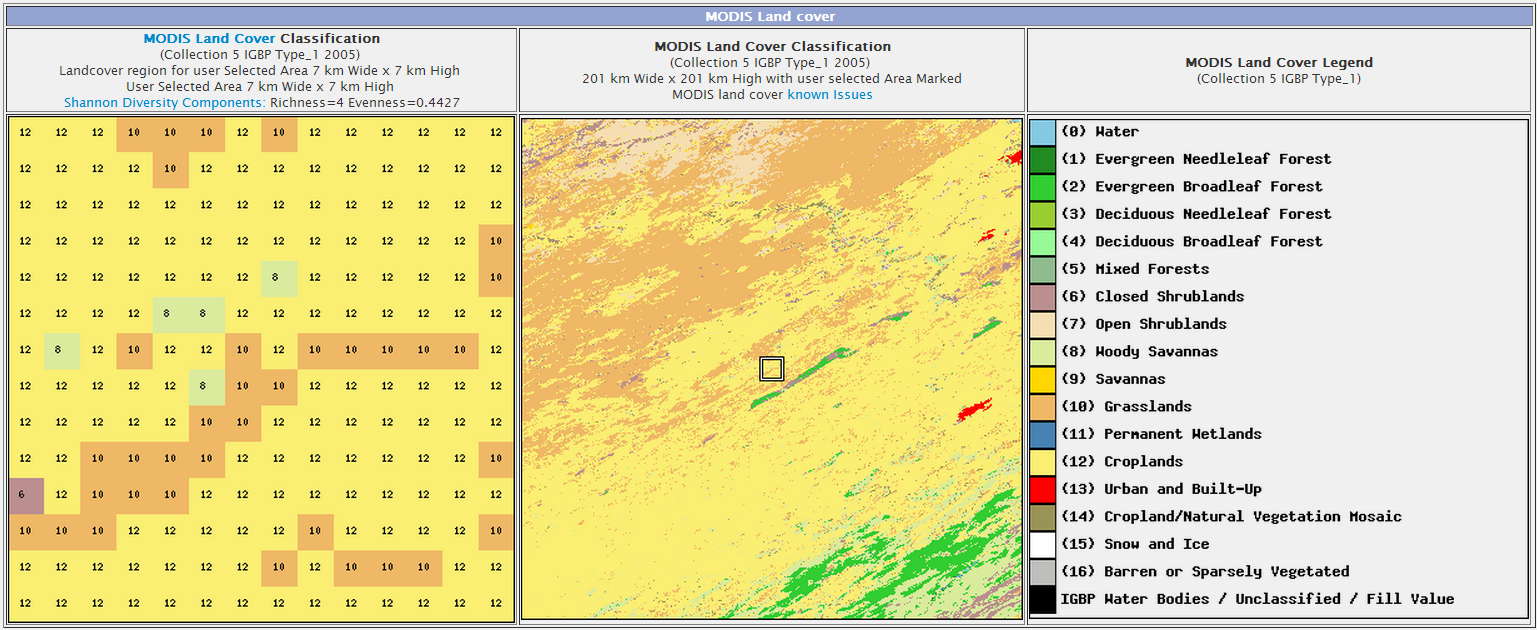Click Cropland/Natural Vegetation Mosaic swatch
This screenshot has height=630, width=1537.
tap(1043, 517)
